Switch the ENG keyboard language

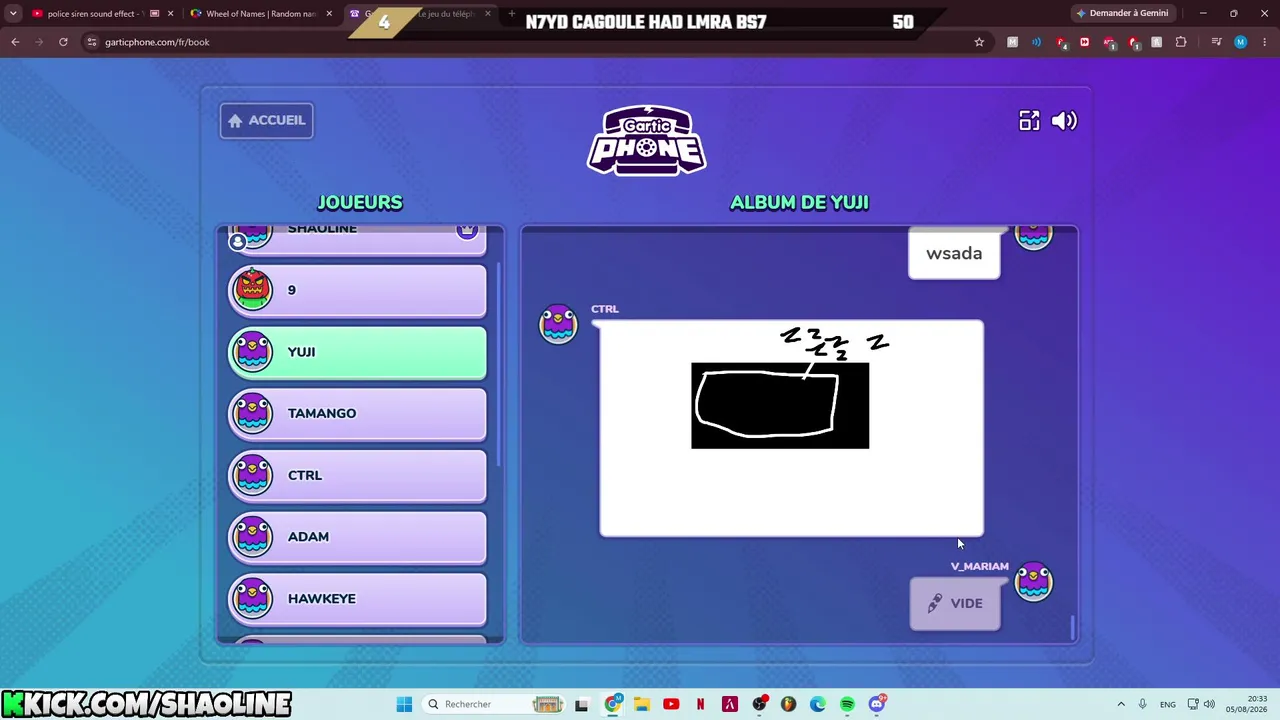[x=1168, y=704]
